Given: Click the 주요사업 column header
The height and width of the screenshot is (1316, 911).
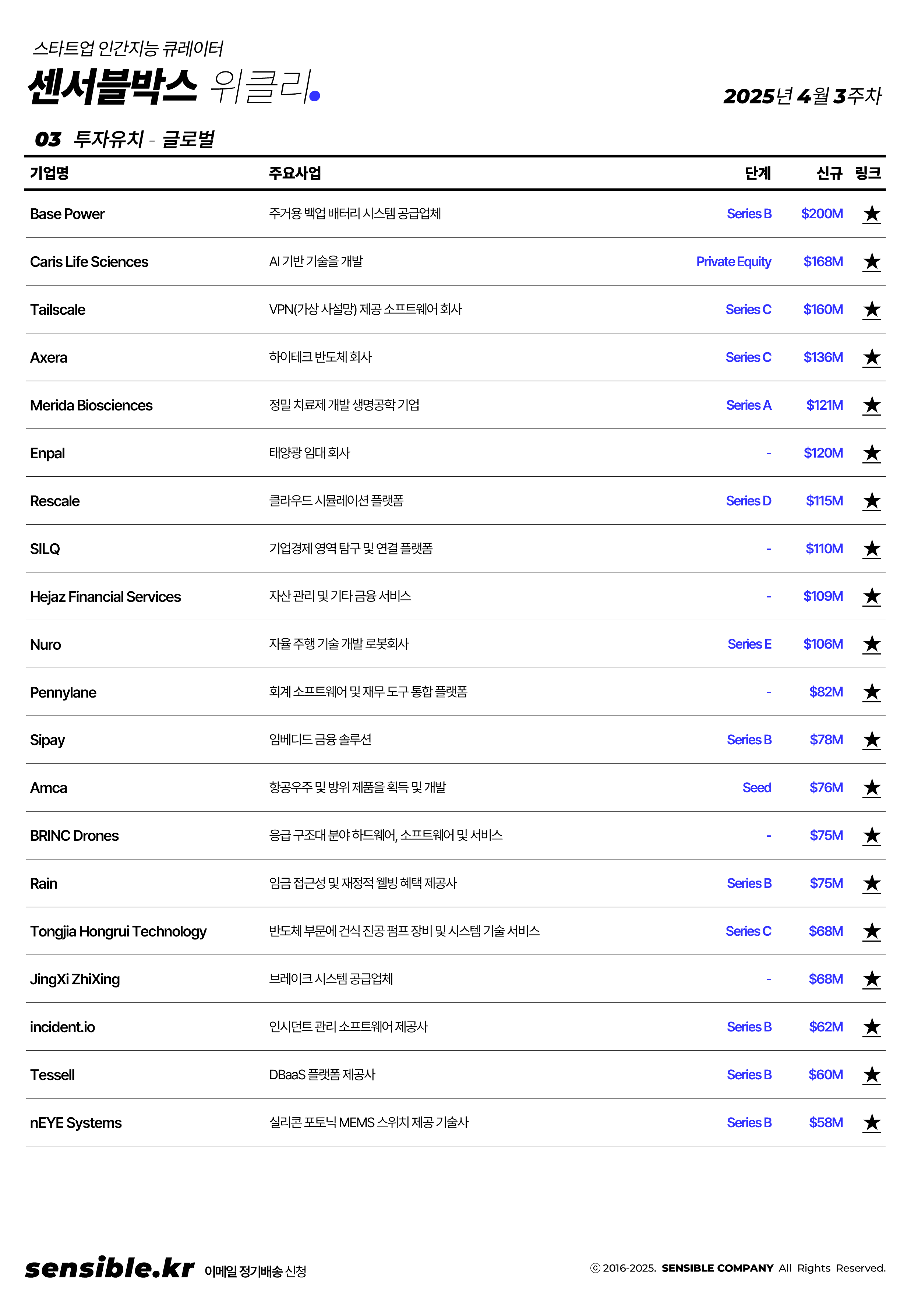Looking at the screenshot, I should point(295,173).
